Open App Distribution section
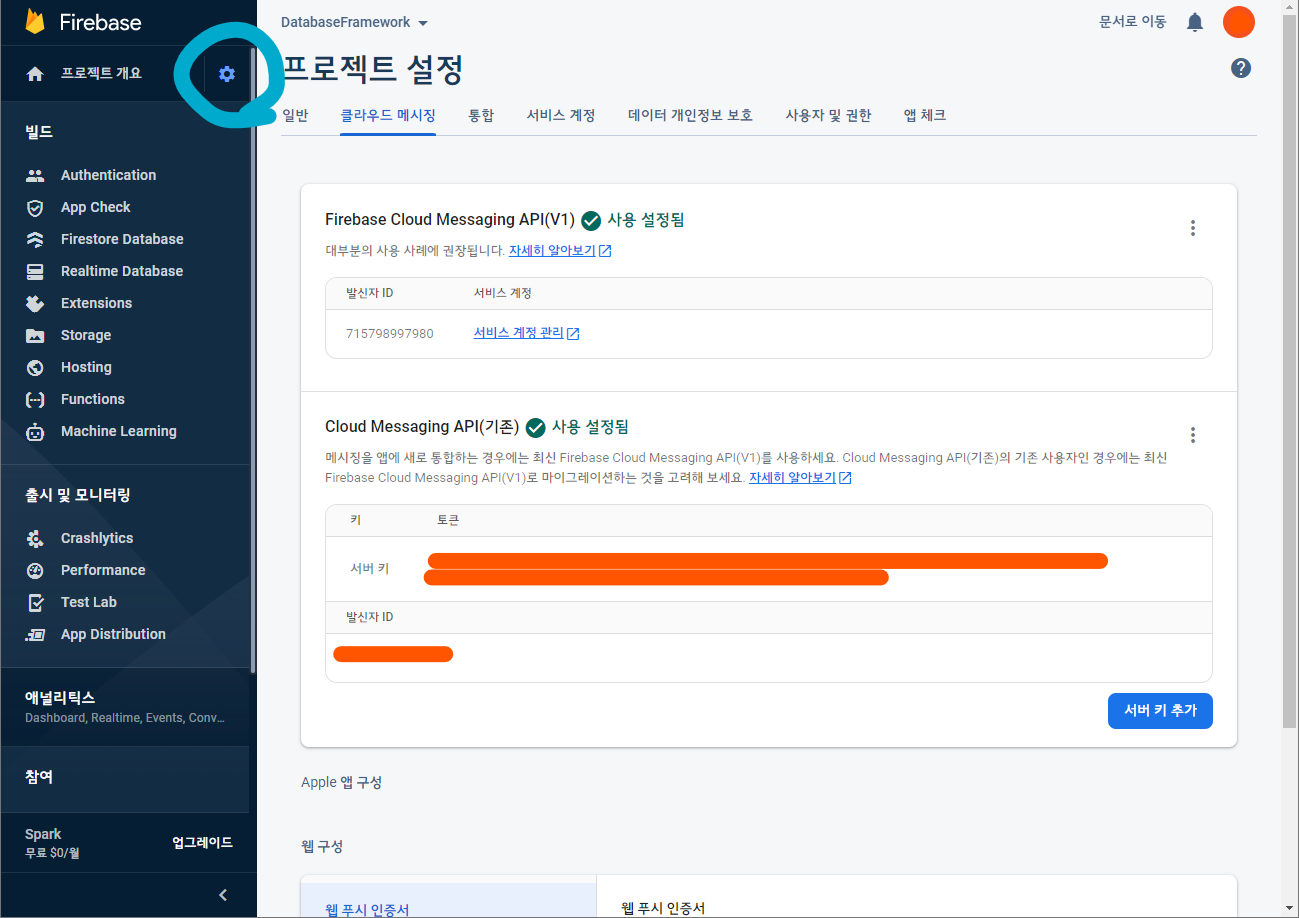1299x918 pixels. click(113, 634)
